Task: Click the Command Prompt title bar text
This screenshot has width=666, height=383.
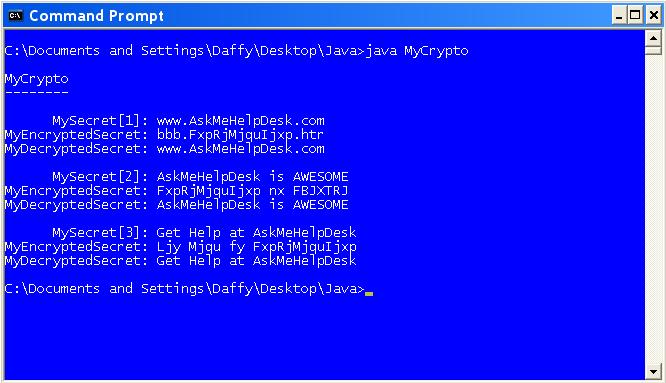Action: pyautogui.click(x=96, y=16)
